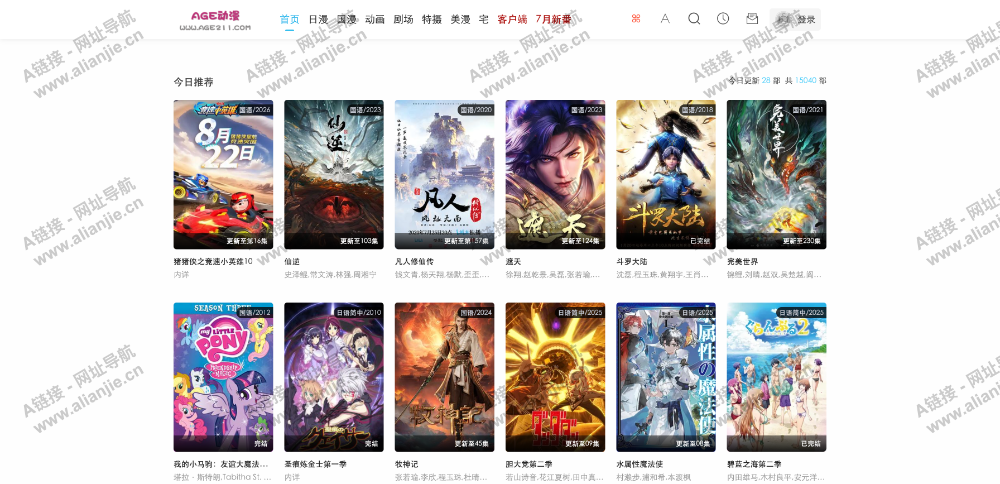1000x484 pixels.
Task: Click cast text 史泽鲲 under 仙逆
Action: tap(295, 275)
